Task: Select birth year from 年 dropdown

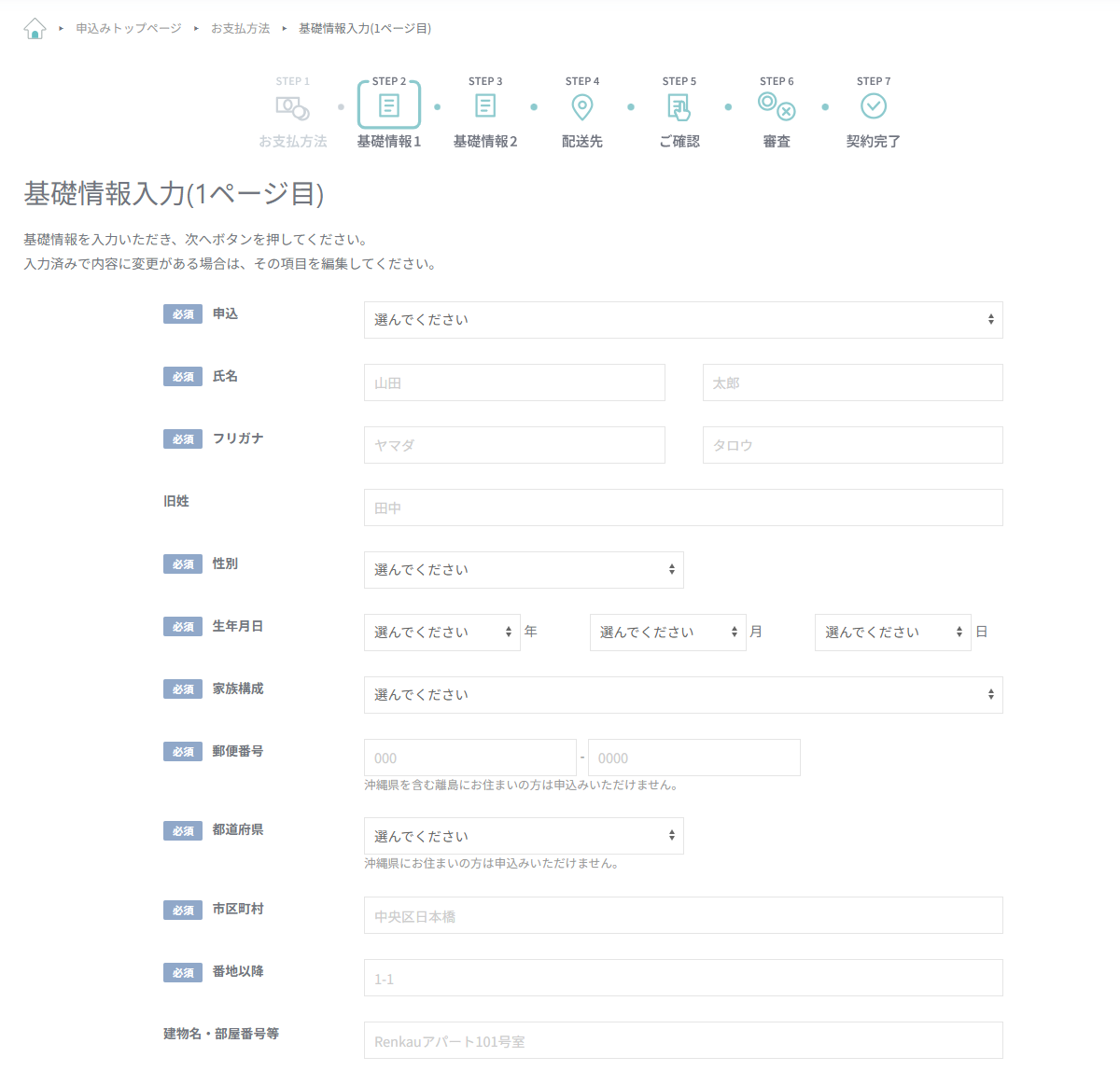Action: coord(441,633)
